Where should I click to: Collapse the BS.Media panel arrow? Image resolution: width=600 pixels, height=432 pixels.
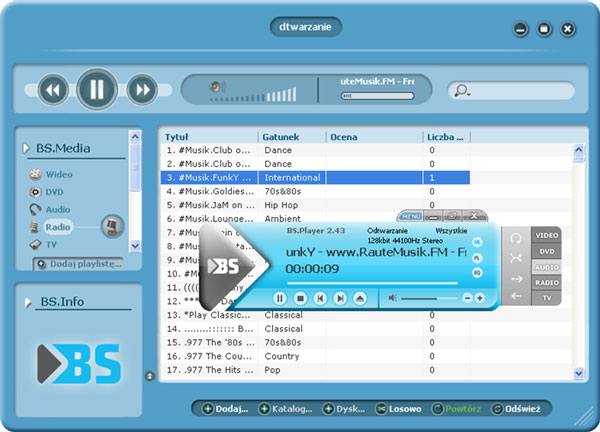(25, 149)
